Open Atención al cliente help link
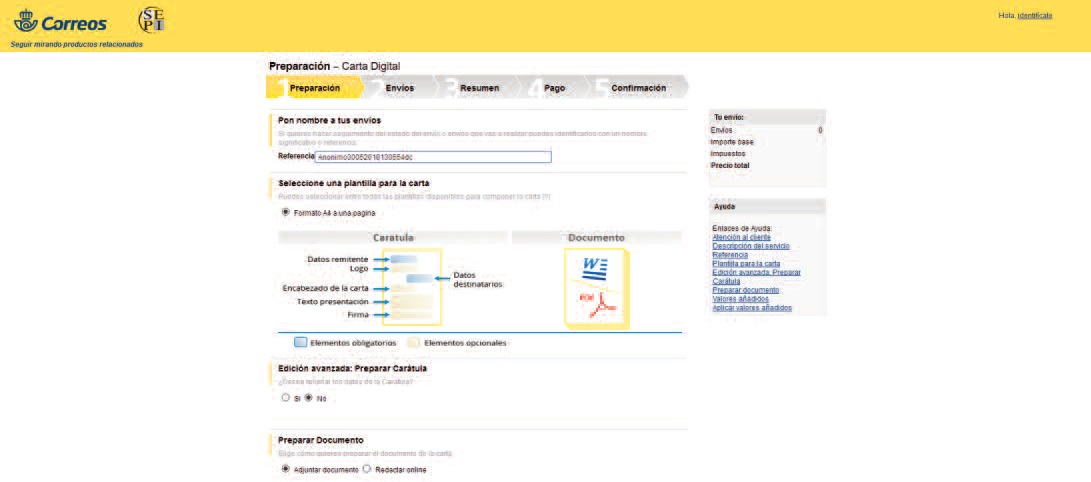Image resolution: width=1091 pixels, height=482 pixels. [x=741, y=237]
